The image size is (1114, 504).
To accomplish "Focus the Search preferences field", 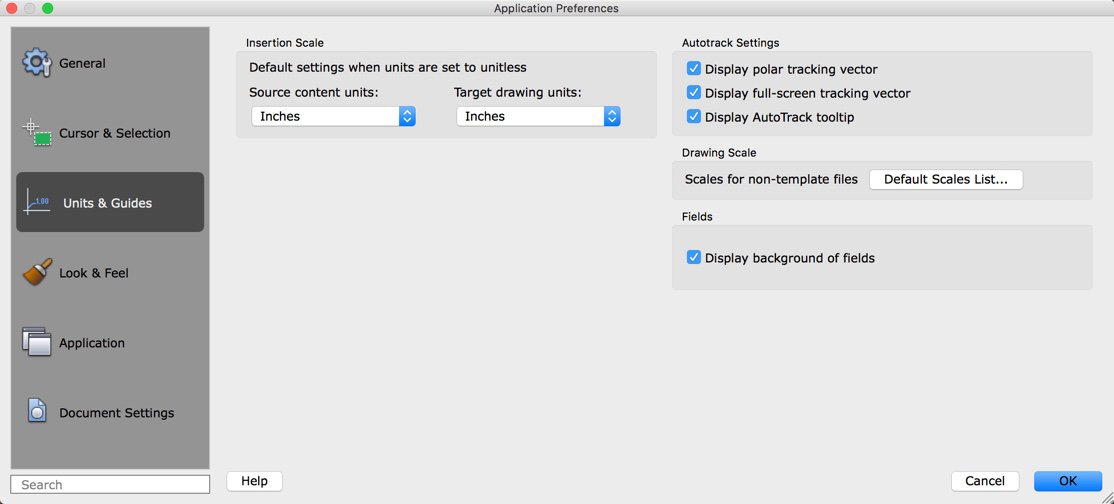I will (x=110, y=484).
